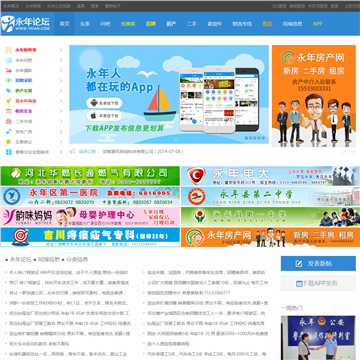The image size is (360, 360).
Task: Click the announcement scroll-up arrow
Action: [344, 152]
